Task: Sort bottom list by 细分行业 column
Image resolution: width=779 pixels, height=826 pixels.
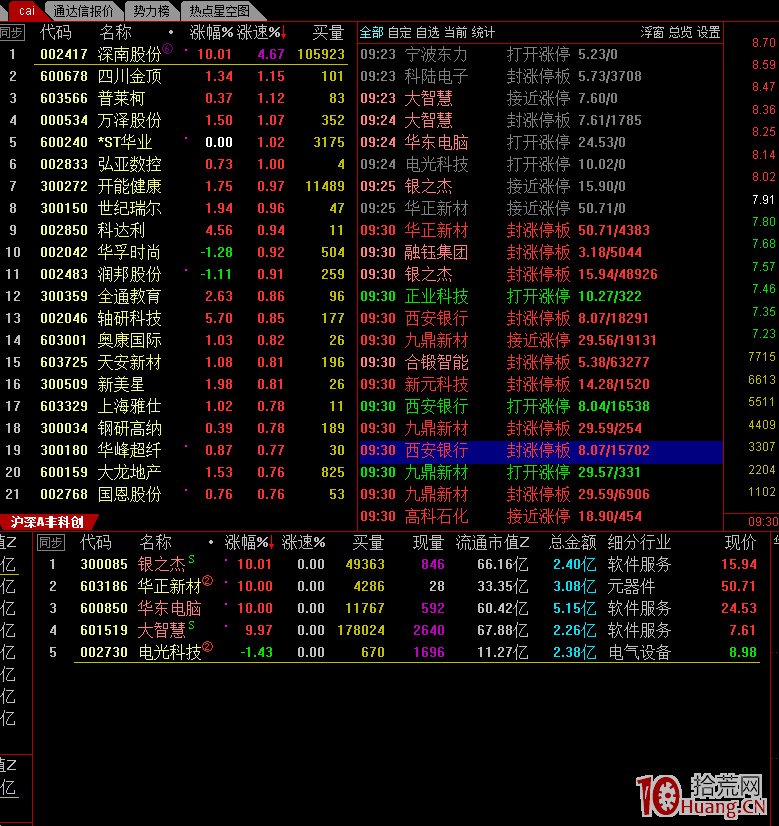Action: 639,542
